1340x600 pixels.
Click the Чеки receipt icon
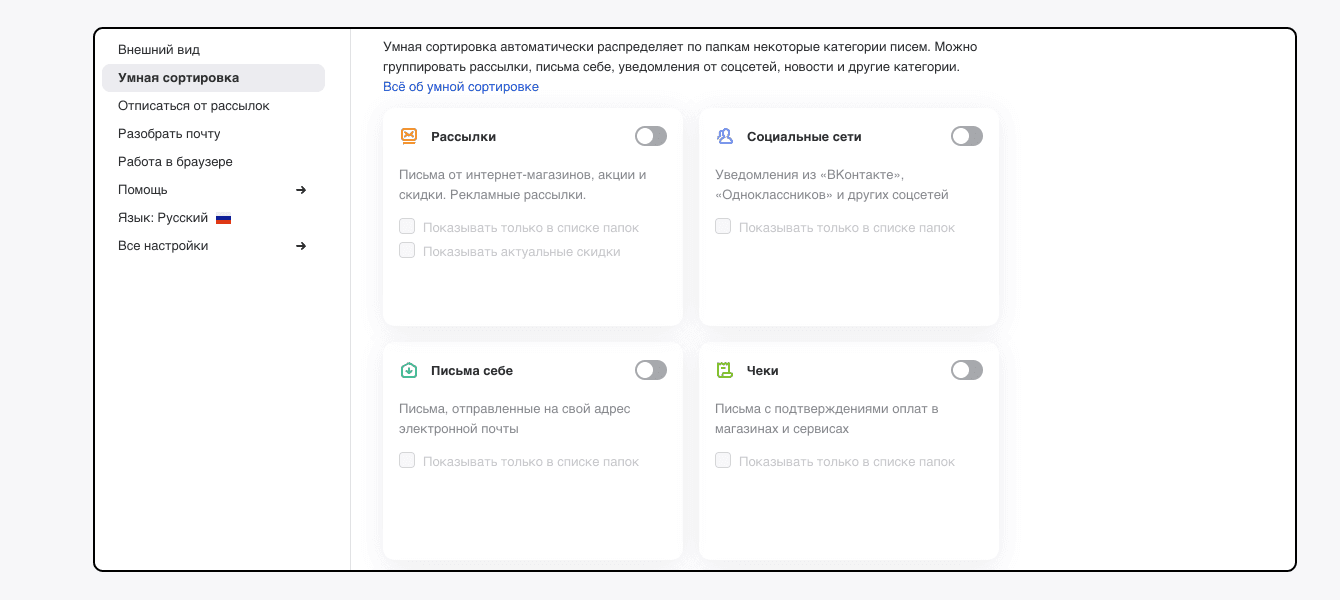coord(724,370)
